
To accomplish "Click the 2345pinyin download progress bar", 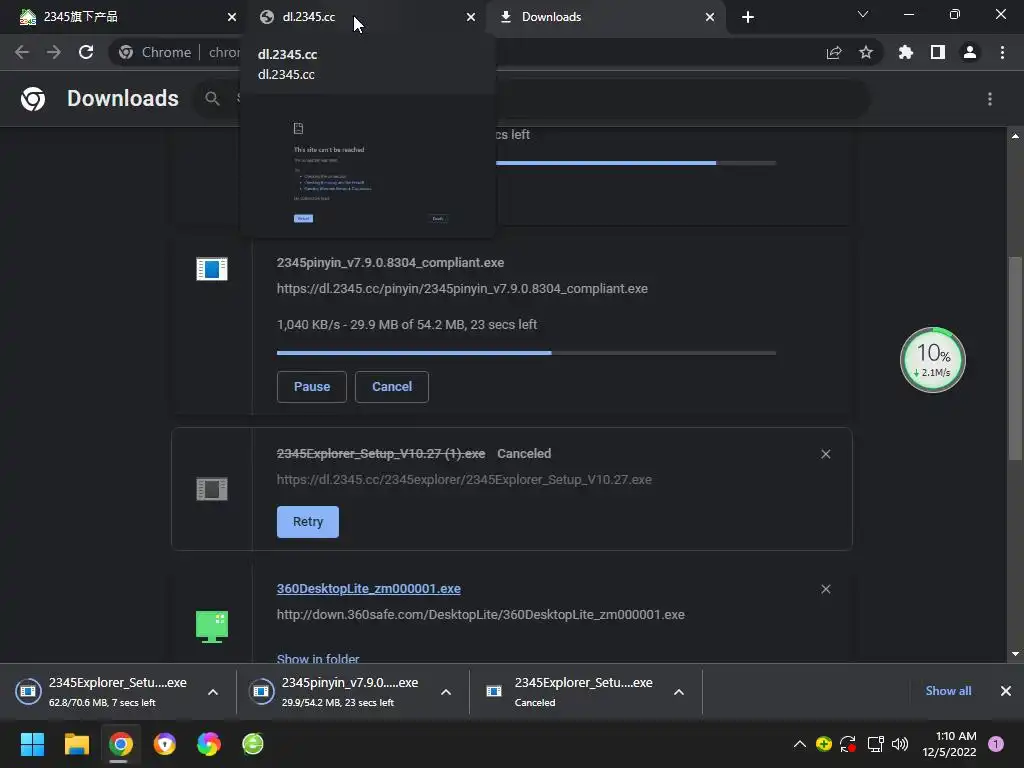I will click(526, 353).
